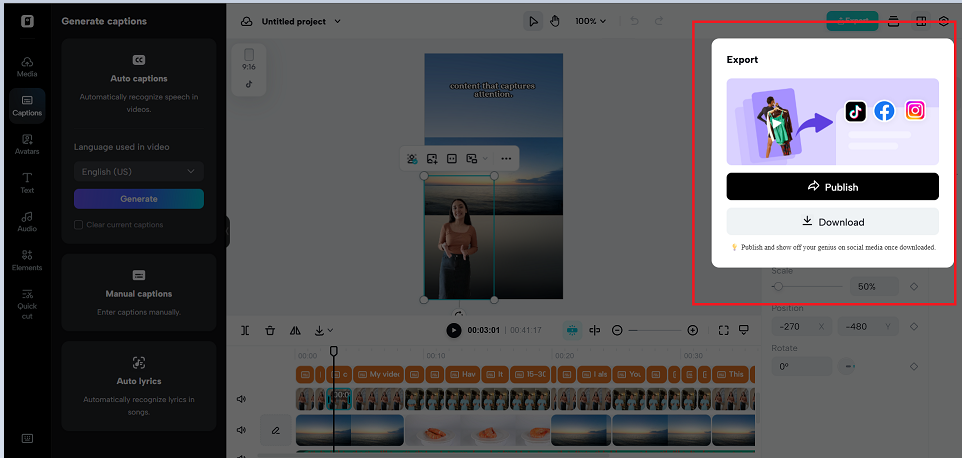Click the Position Y field showing -480
962x458 pixels.
coord(868,327)
